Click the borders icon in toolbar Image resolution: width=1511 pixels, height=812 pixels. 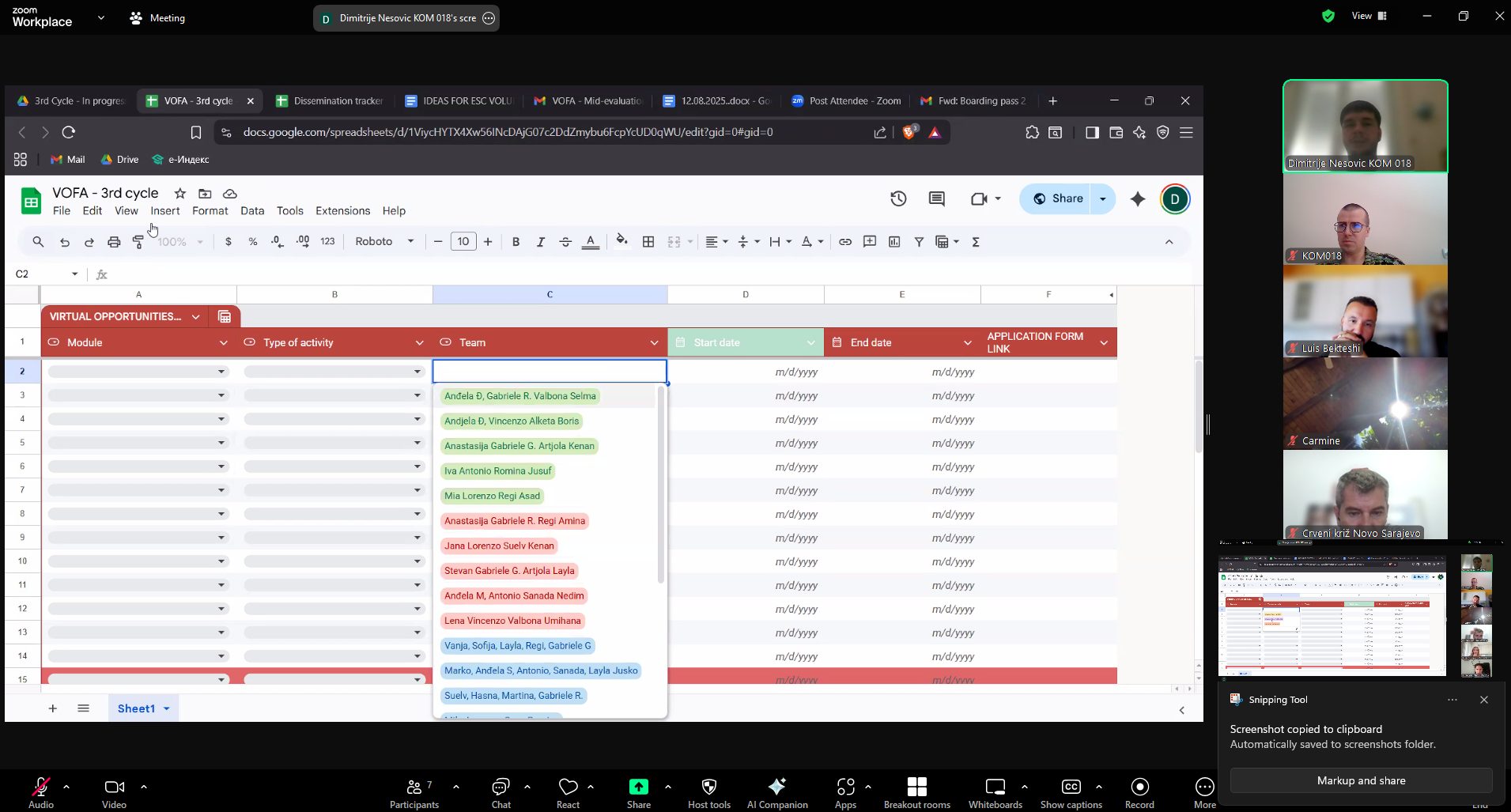pos(648,242)
